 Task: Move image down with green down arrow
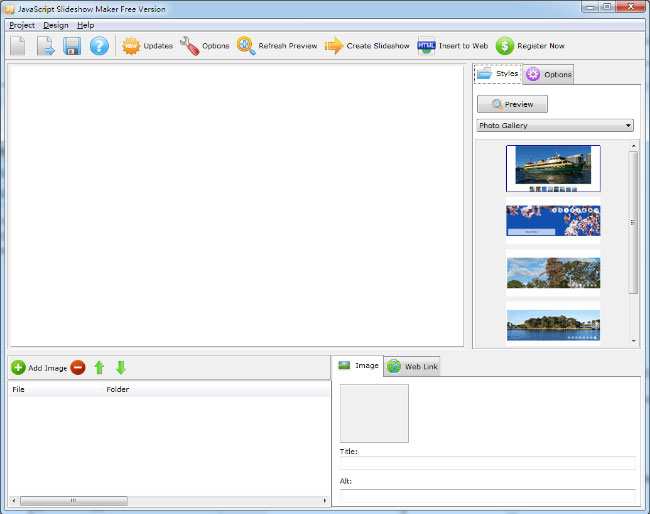[x=121, y=368]
